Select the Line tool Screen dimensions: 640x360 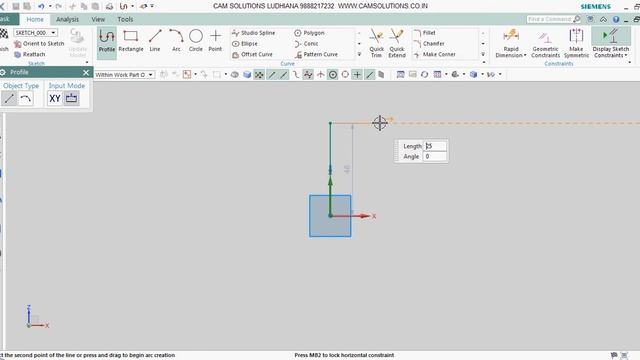pyautogui.click(x=155, y=41)
